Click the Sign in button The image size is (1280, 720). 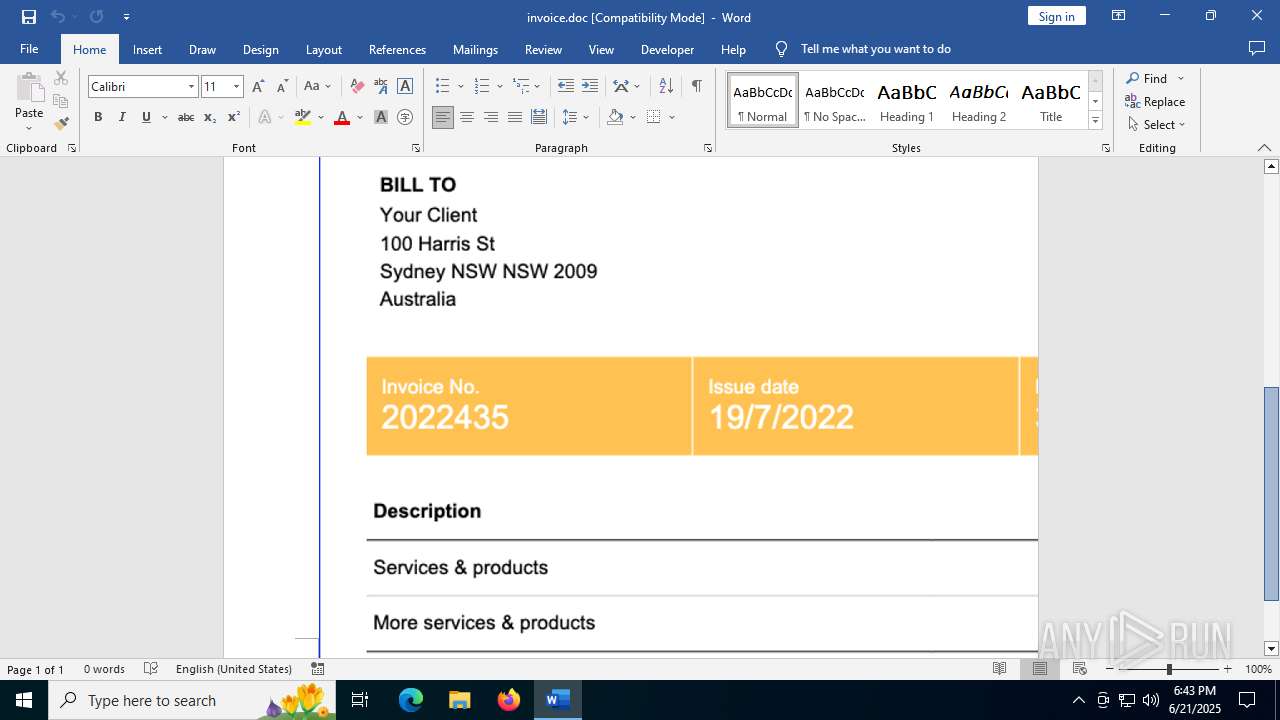point(1057,16)
